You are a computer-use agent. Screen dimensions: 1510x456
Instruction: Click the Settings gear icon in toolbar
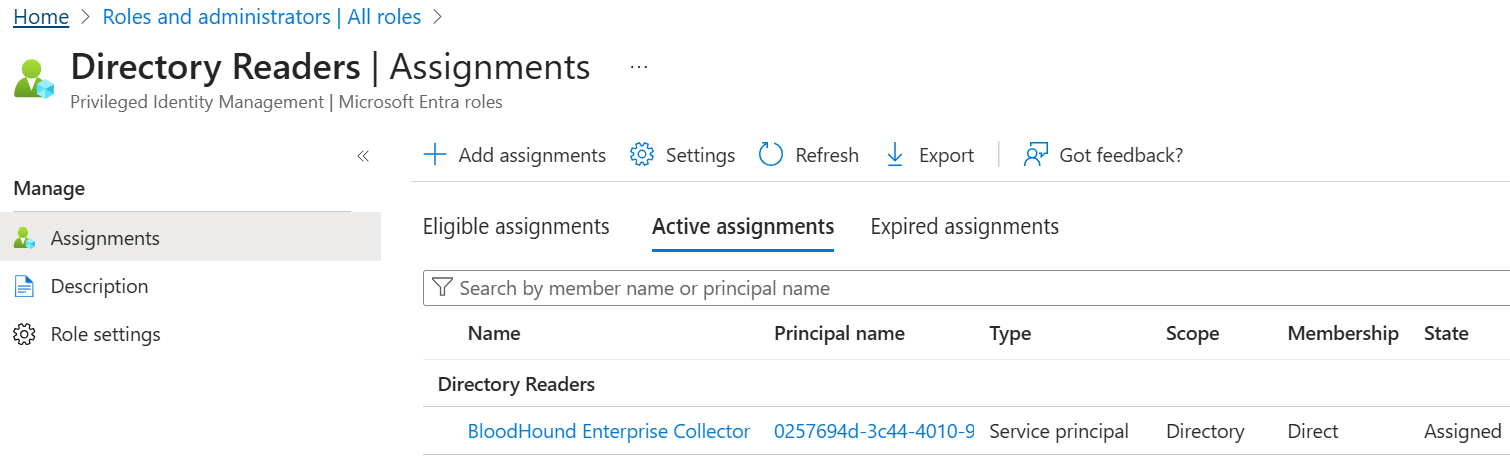(642, 155)
